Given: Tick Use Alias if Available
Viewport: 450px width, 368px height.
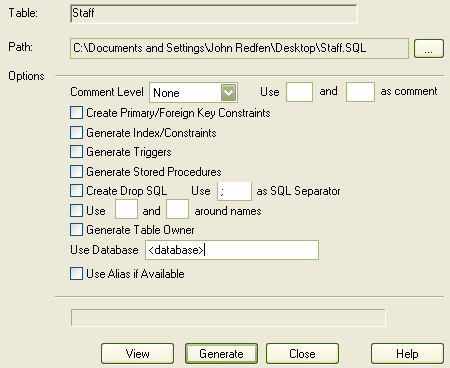Looking at the screenshot, I should (x=76, y=274).
